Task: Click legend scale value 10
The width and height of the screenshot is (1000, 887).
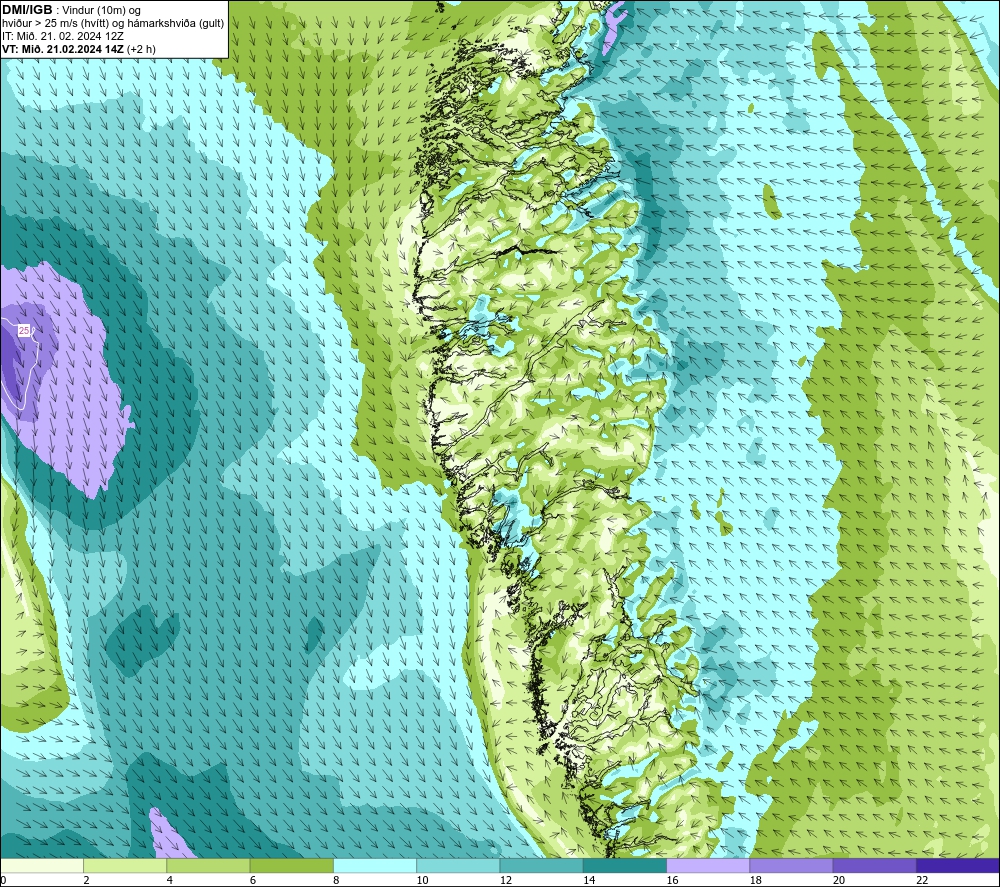Action: click(x=422, y=881)
